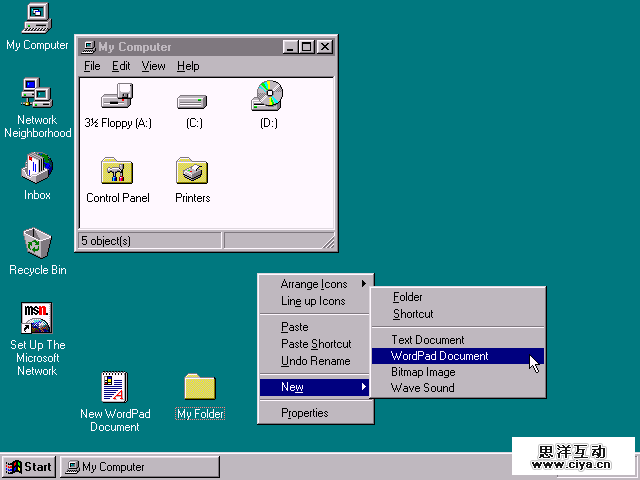Image resolution: width=640 pixels, height=480 pixels.
Task: Select the (D:) CD-ROM drive icon
Action: [x=267, y=97]
